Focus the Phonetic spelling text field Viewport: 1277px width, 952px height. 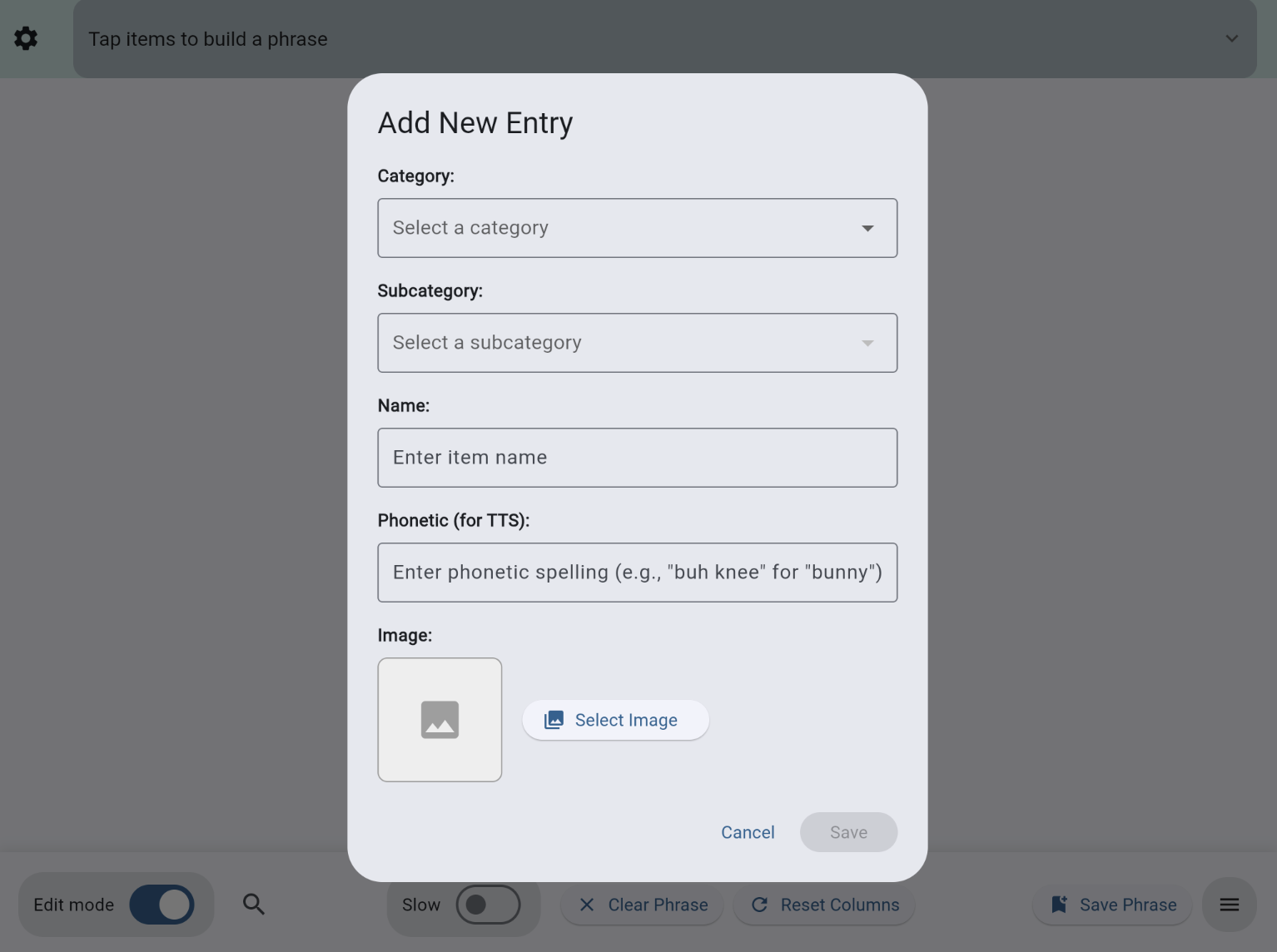pos(637,573)
